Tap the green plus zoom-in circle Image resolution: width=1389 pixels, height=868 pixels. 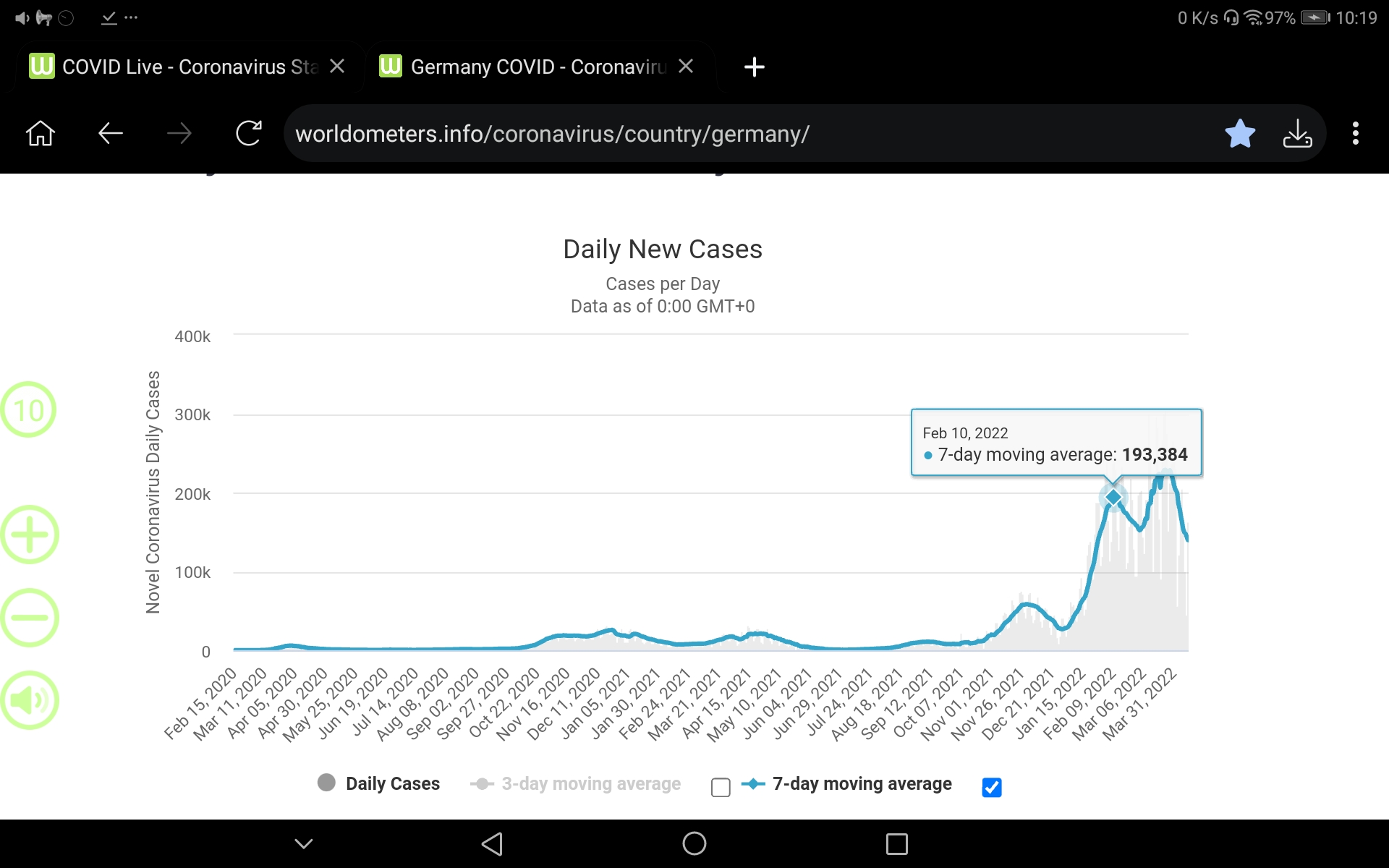coord(30,535)
